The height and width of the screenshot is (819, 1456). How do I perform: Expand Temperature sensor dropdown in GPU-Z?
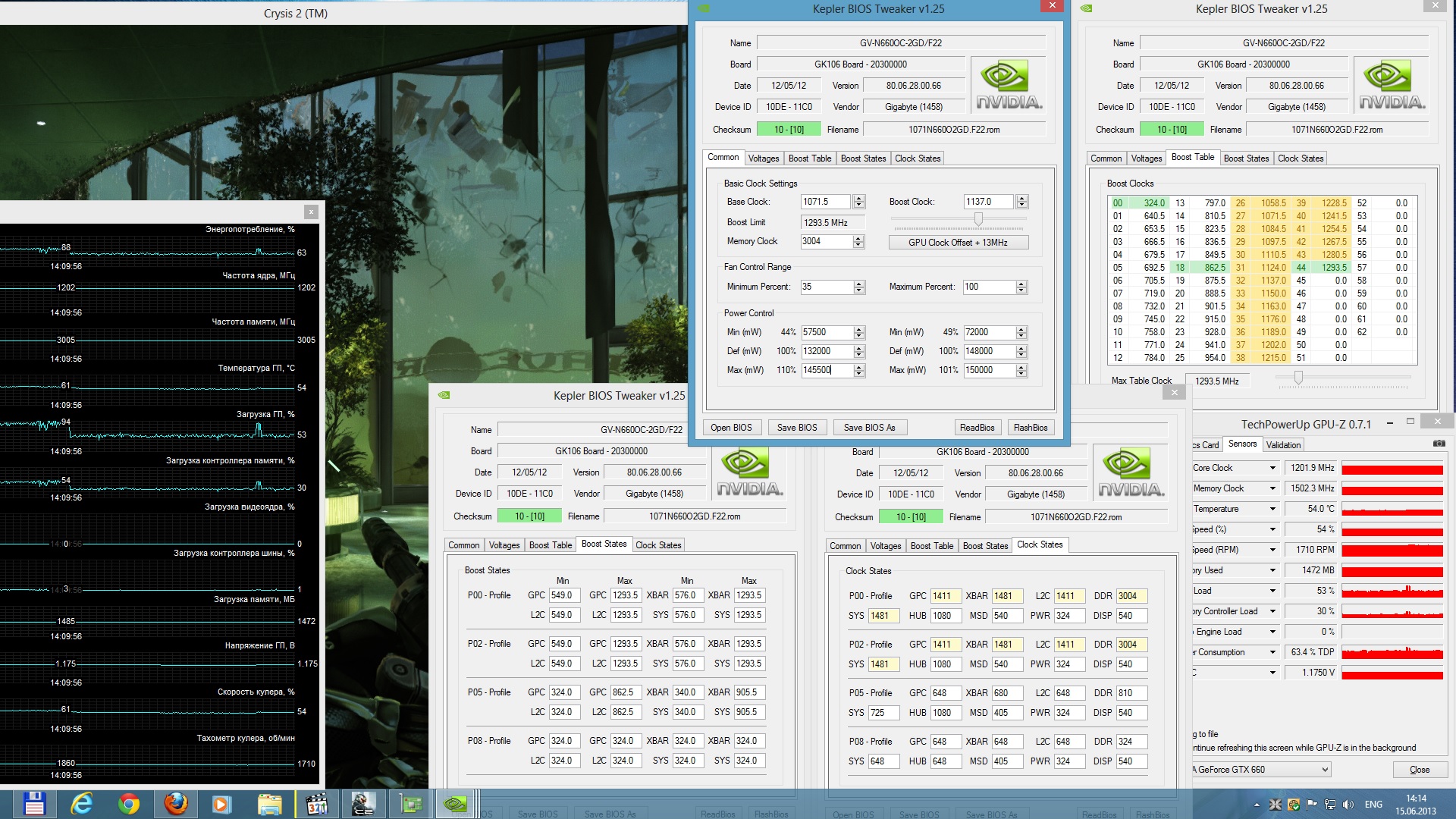click(x=1272, y=509)
